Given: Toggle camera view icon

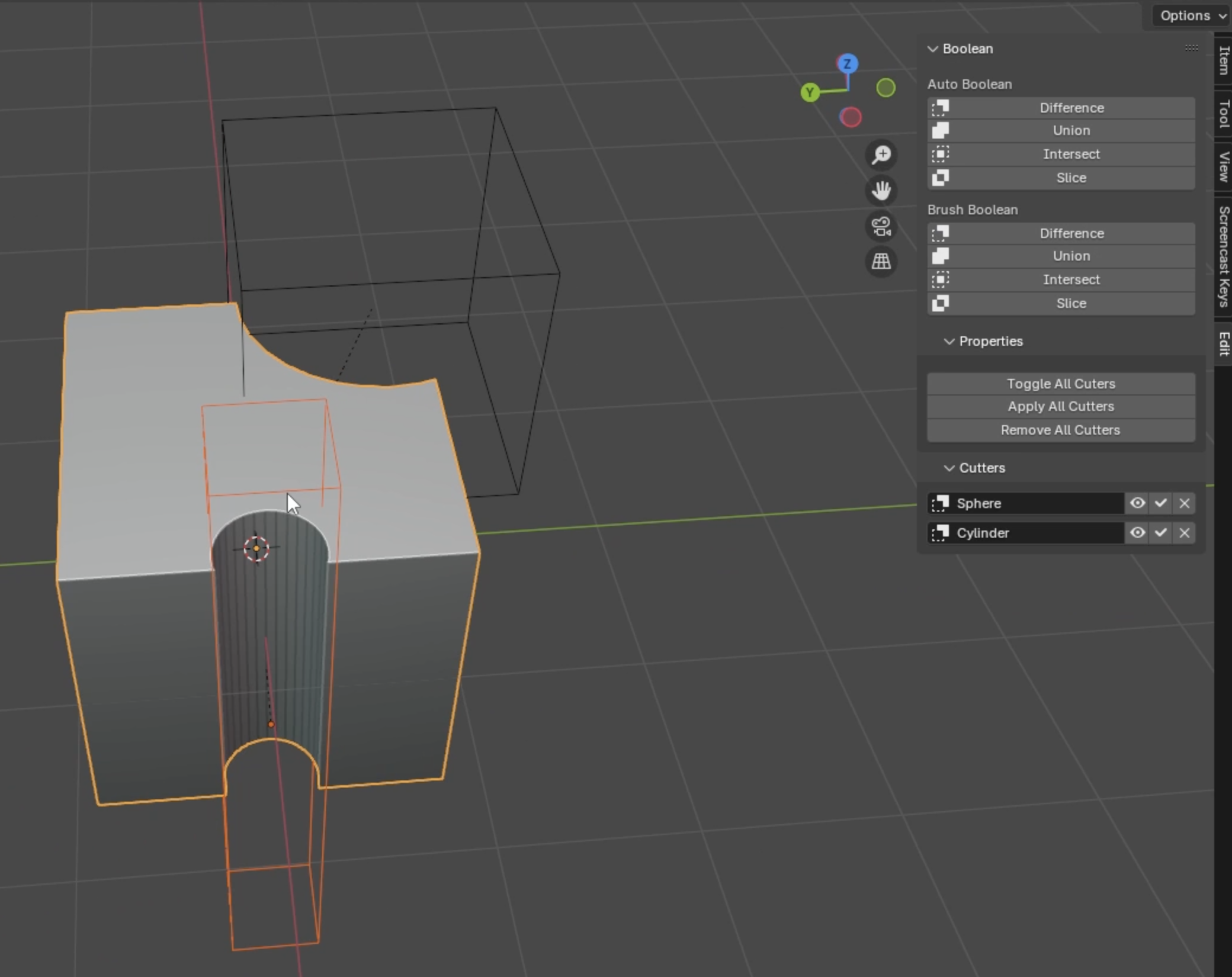Looking at the screenshot, I should pos(881,226).
